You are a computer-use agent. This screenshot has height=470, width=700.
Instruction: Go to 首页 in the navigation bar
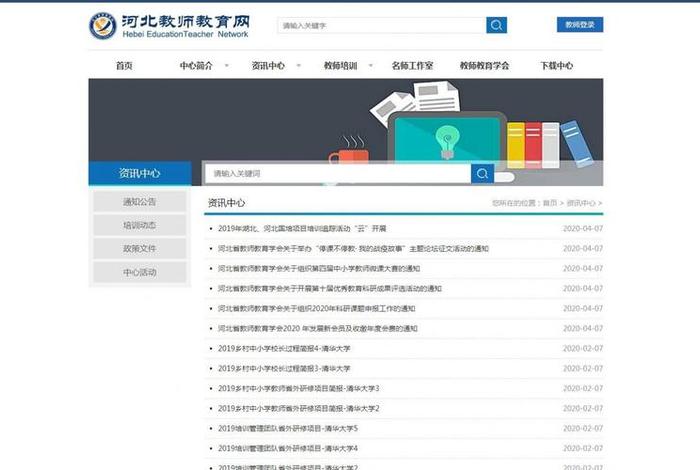tap(124, 66)
